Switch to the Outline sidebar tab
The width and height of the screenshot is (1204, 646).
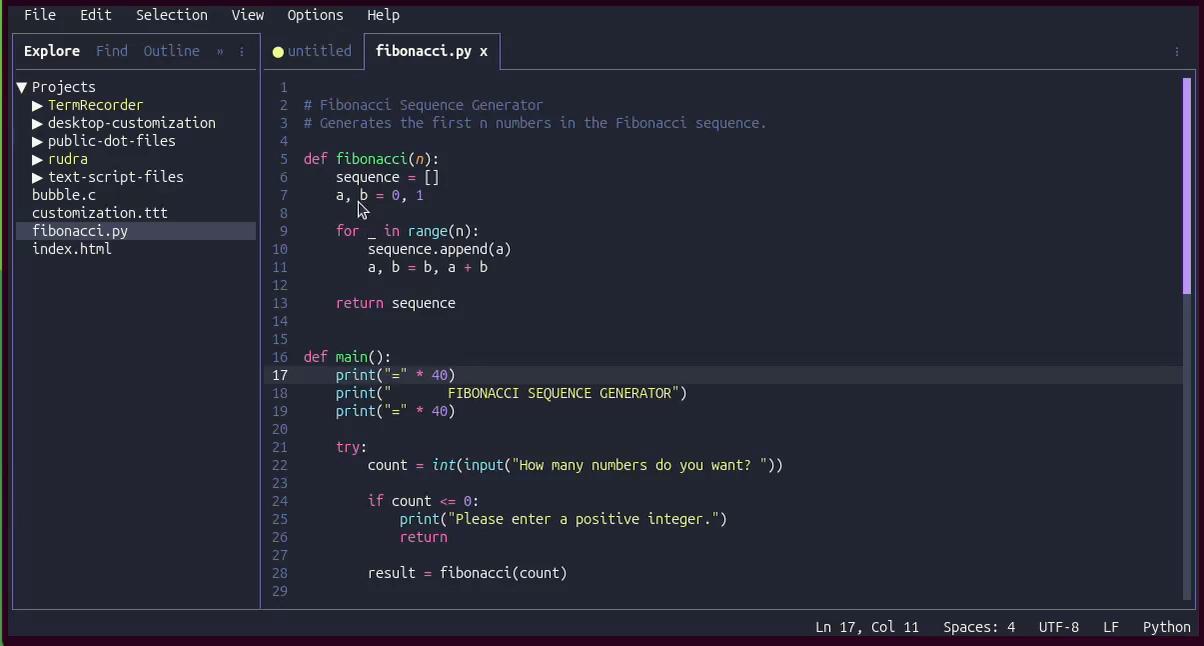pyautogui.click(x=172, y=51)
